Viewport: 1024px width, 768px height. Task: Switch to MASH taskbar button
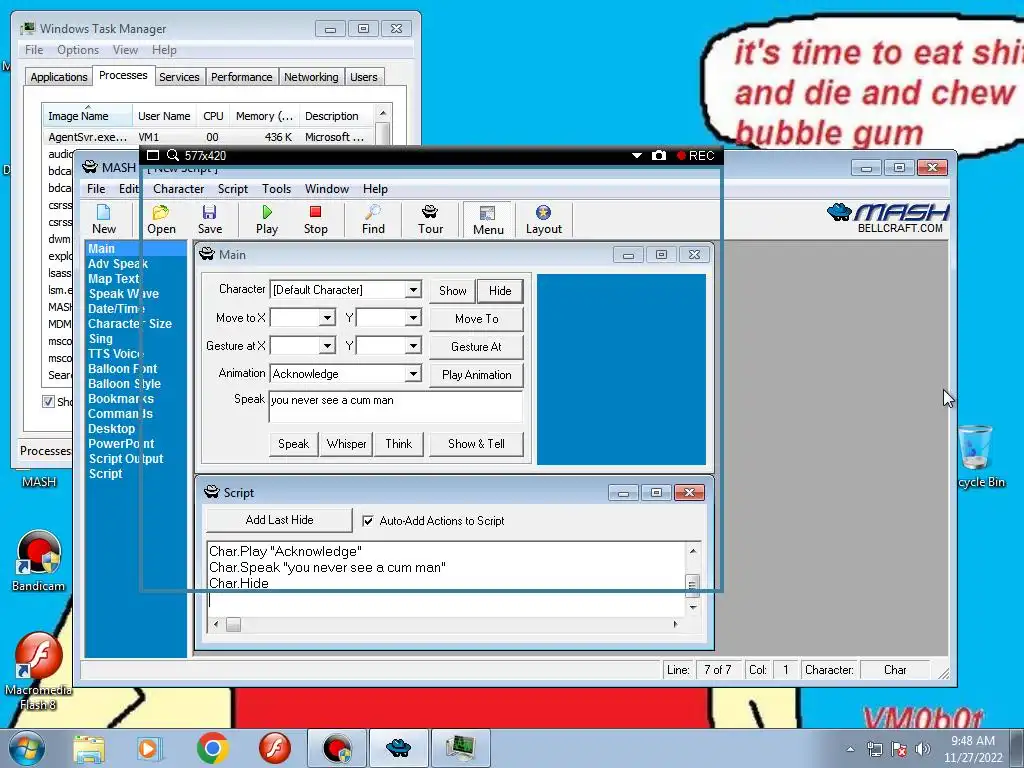pyautogui.click(x=398, y=748)
